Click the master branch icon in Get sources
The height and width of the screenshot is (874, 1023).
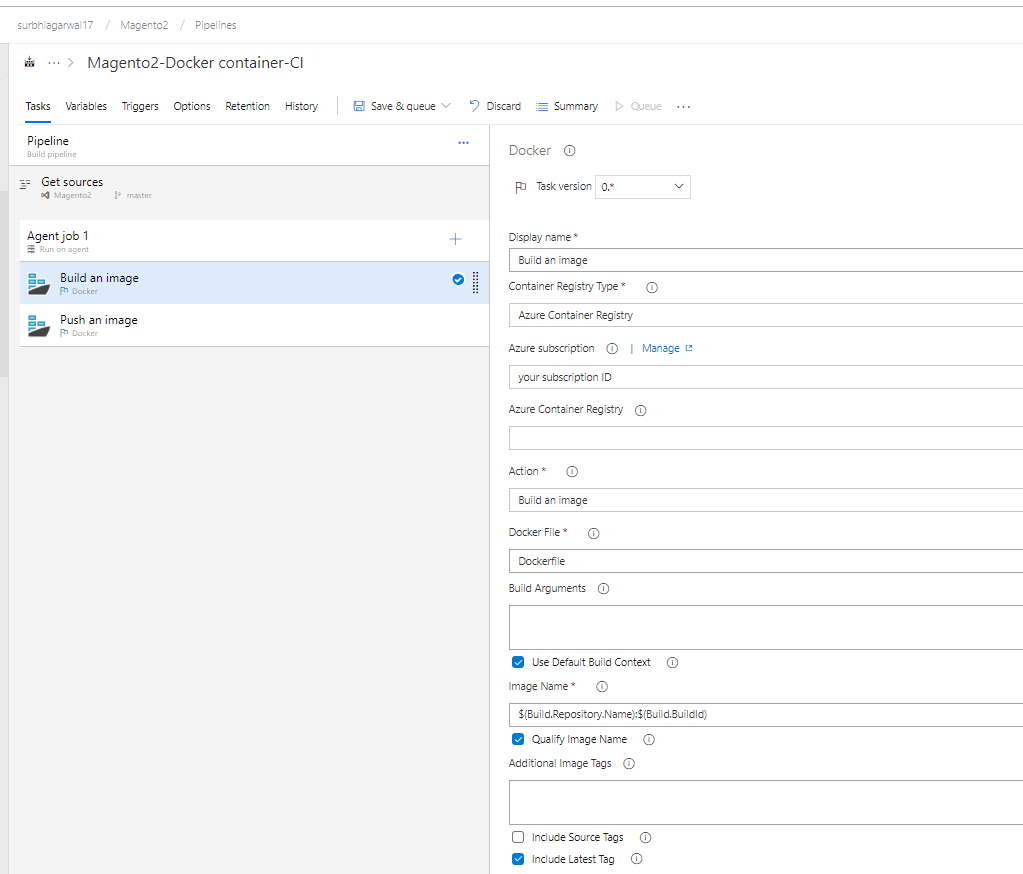(x=116, y=195)
